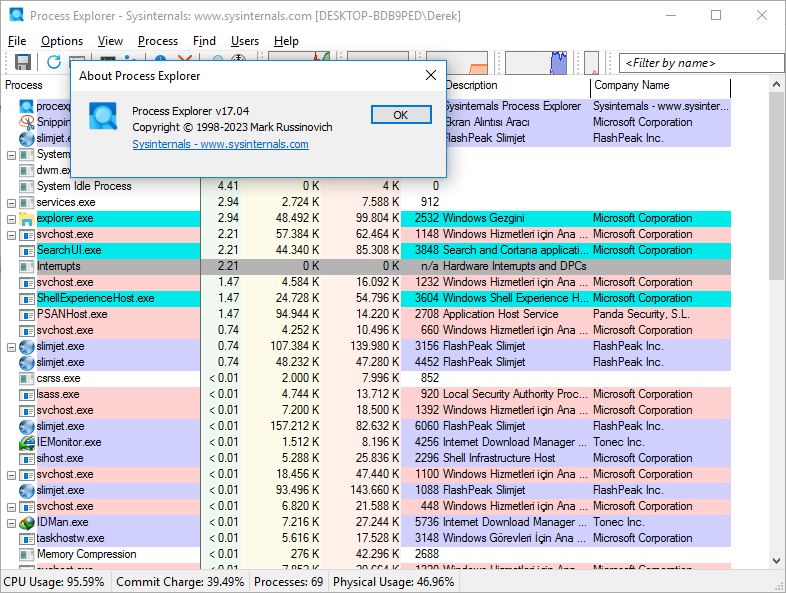The image size is (786, 593).
Task: Collapse the services.exe tree node
Action: tap(11, 203)
